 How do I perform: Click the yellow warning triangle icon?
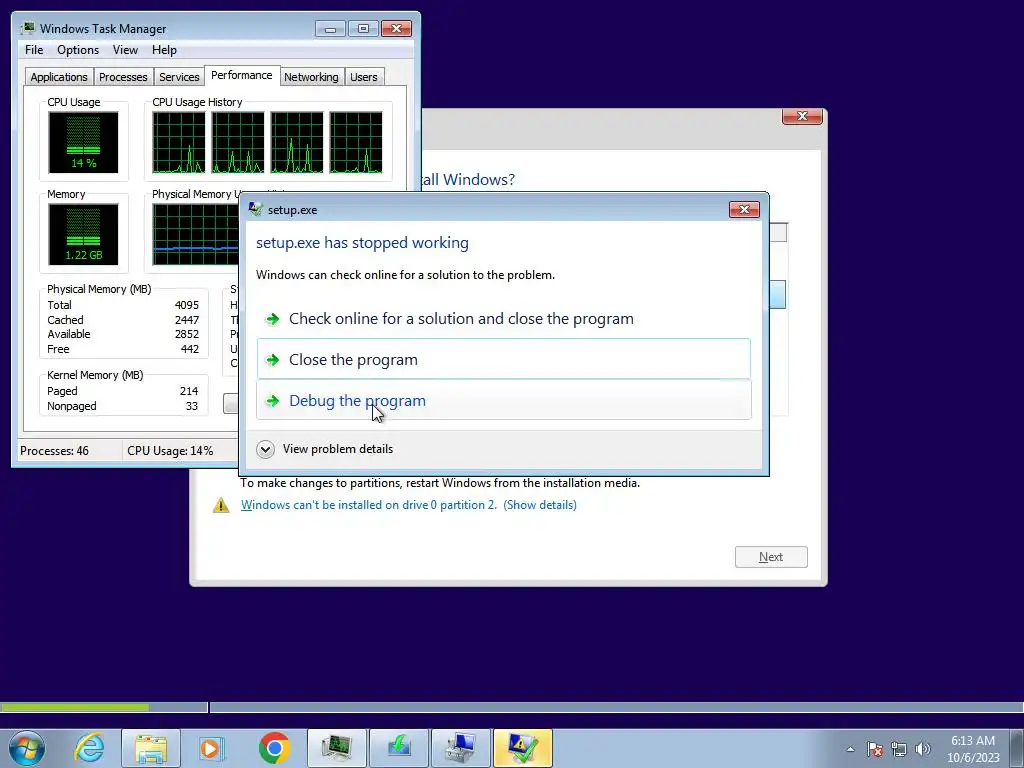coord(221,504)
